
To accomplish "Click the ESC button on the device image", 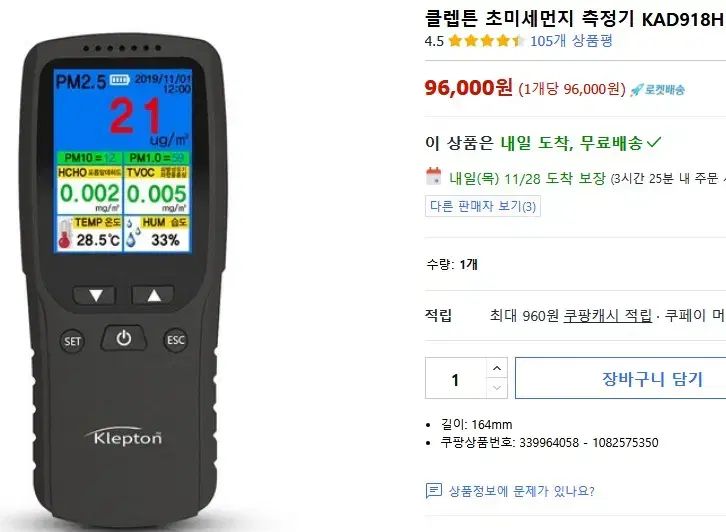I will (x=175, y=340).
